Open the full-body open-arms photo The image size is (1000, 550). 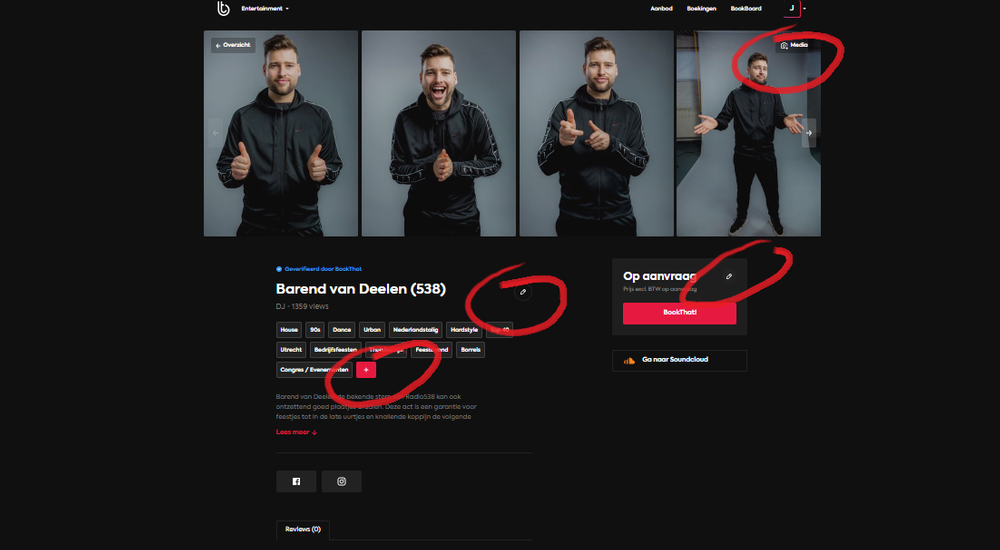click(x=749, y=133)
